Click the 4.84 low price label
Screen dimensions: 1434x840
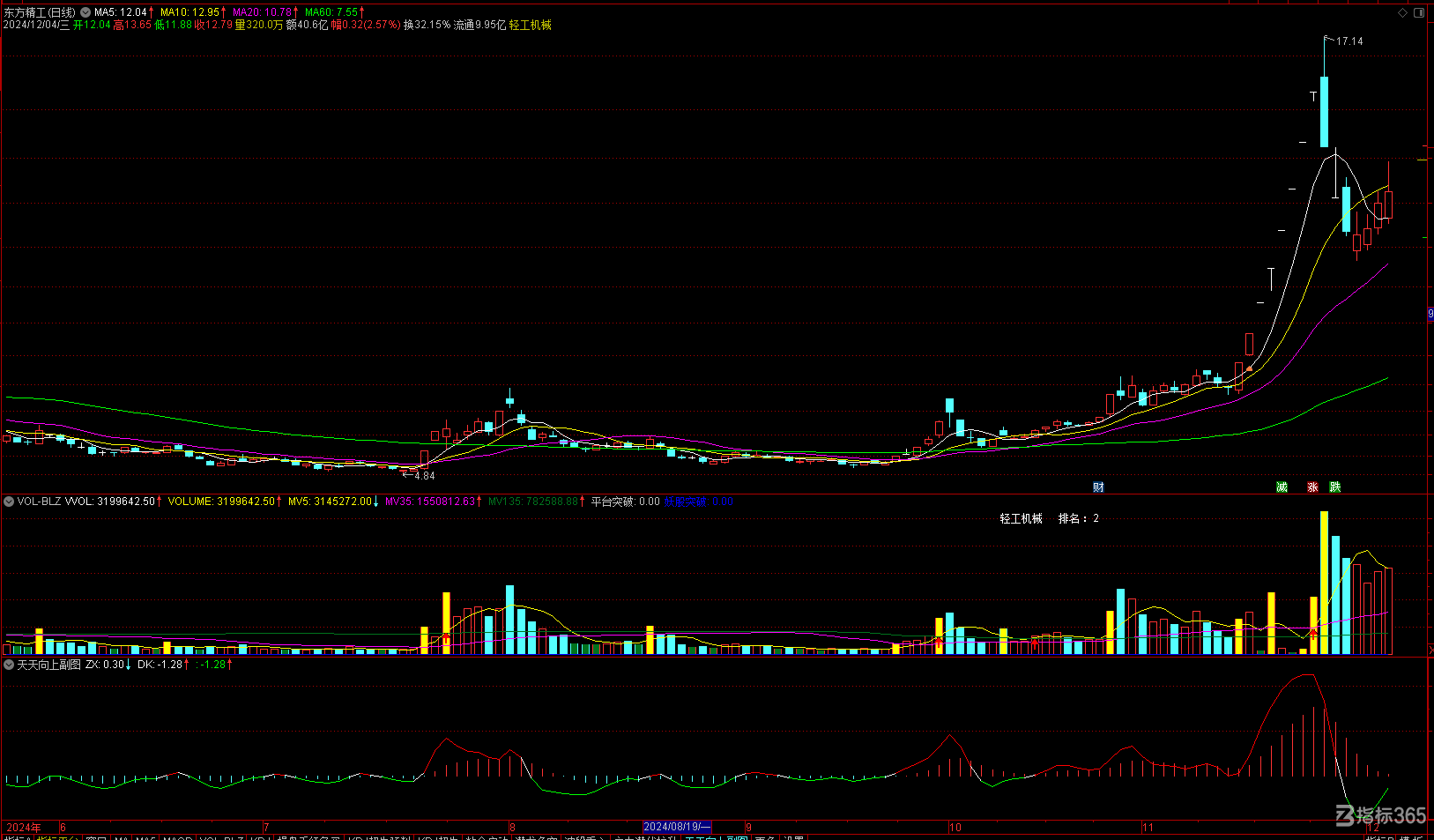tap(425, 476)
